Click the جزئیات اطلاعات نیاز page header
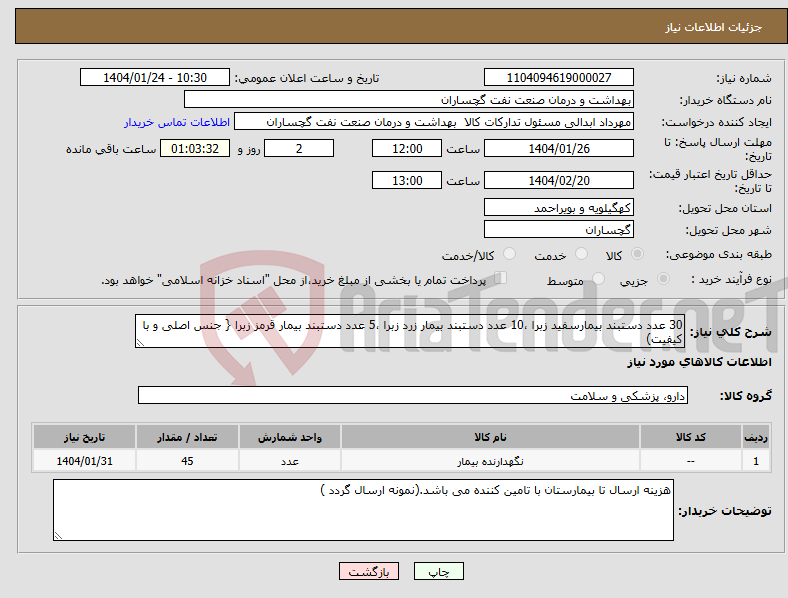 714,27
